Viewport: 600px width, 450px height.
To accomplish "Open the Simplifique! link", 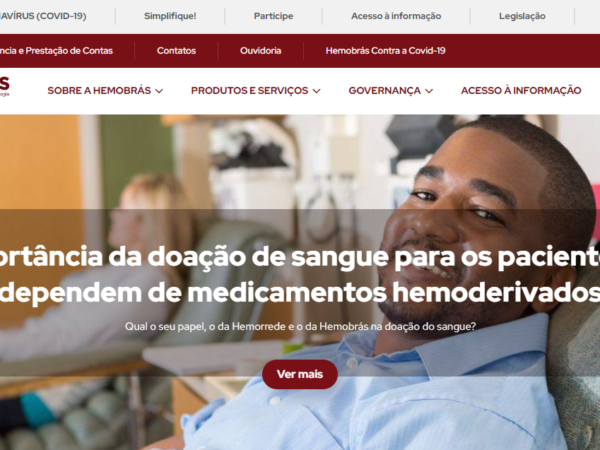I will (x=170, y=16).
